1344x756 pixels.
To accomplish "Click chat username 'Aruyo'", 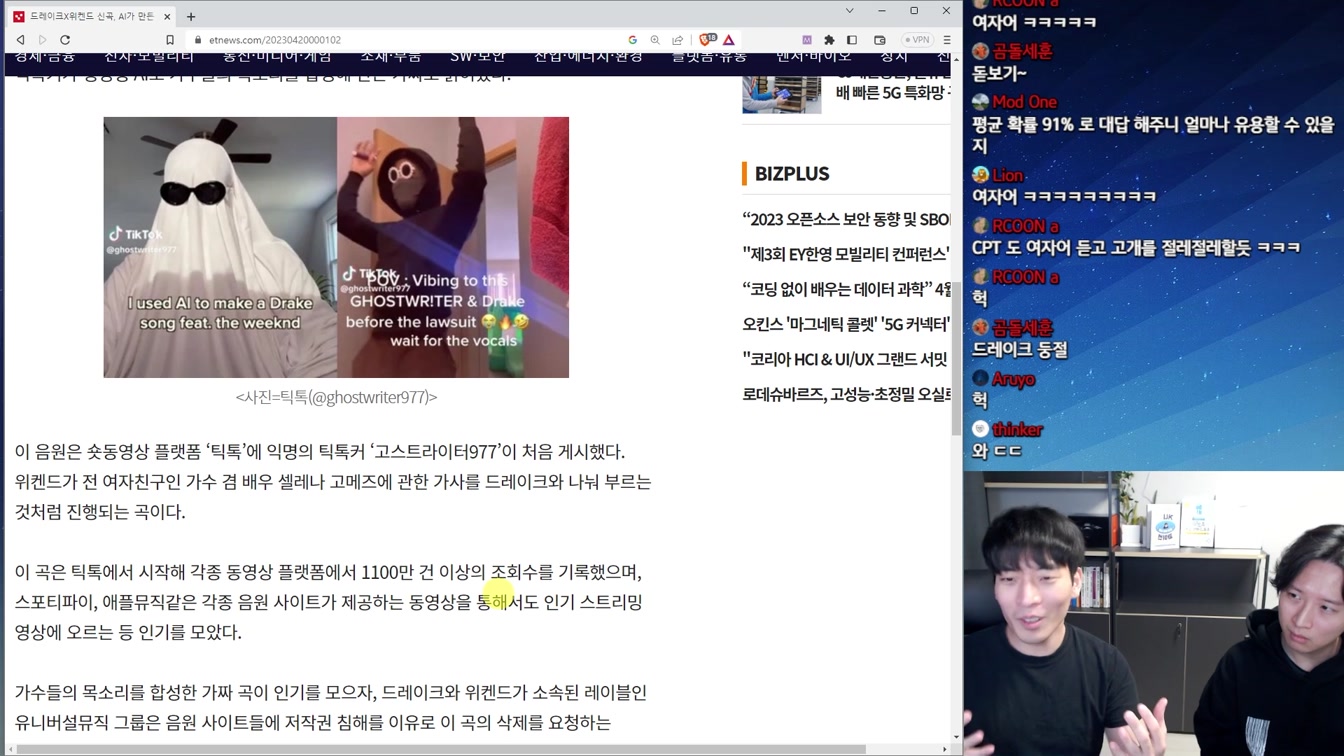I will pos(1013,379).
